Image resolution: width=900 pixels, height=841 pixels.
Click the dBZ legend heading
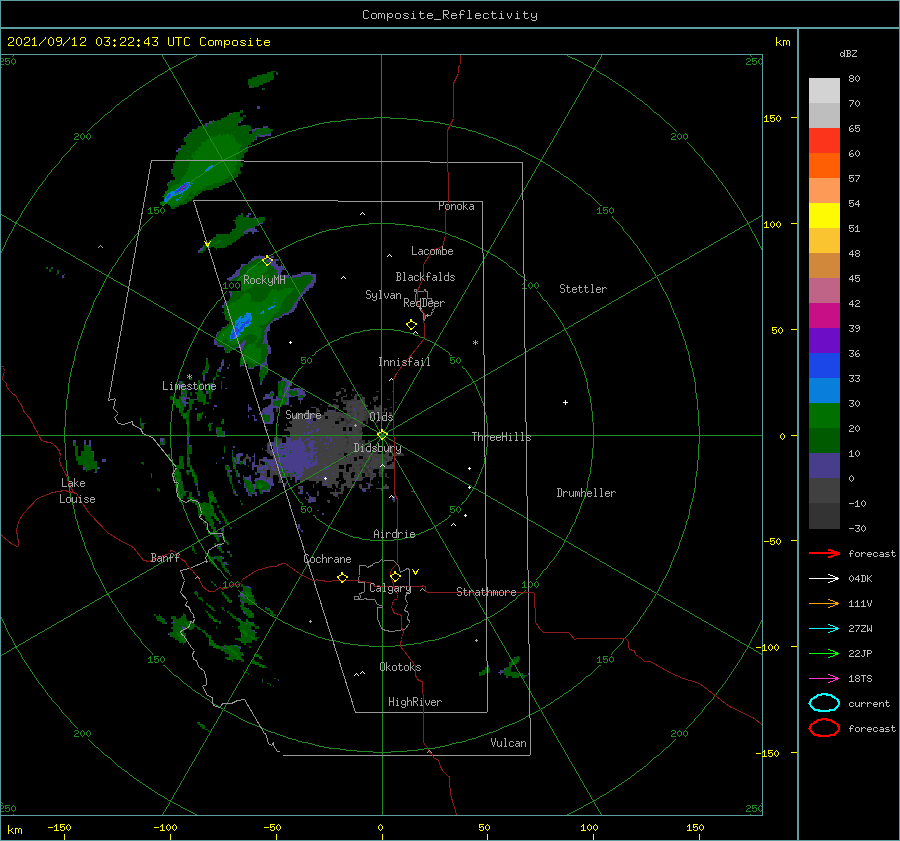click(848, 53)
